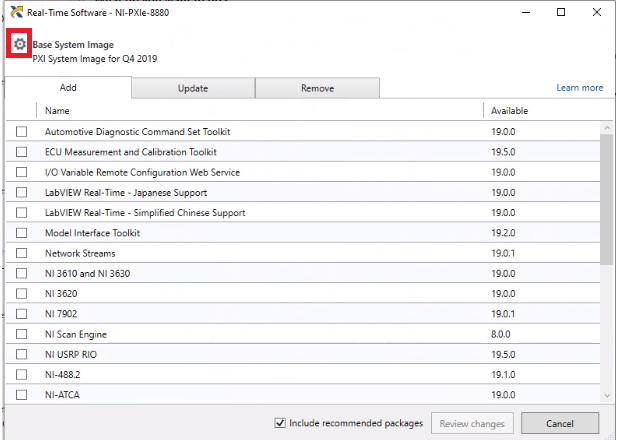This screenshot has height=440, width=617.
Task: Click the Review changes button
Action: pyautogui.click(x=474, y=423)
